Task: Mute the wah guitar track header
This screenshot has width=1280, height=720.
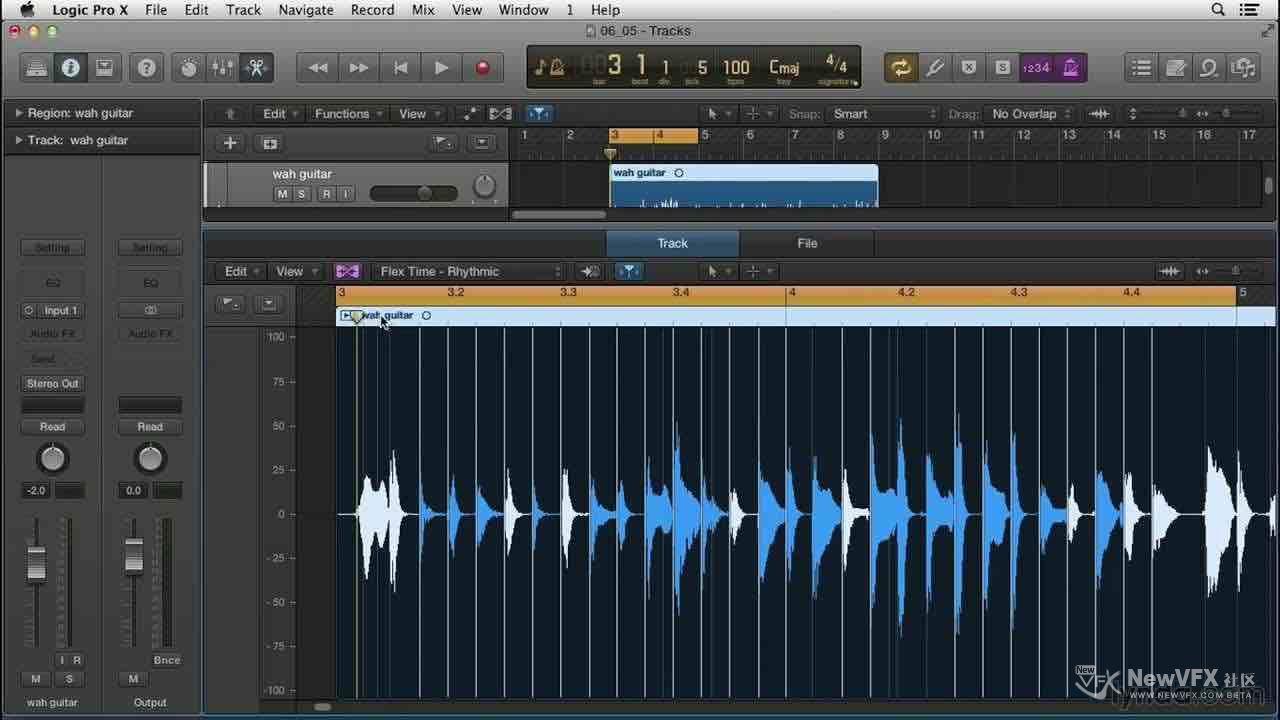Action: click(282, 194)
